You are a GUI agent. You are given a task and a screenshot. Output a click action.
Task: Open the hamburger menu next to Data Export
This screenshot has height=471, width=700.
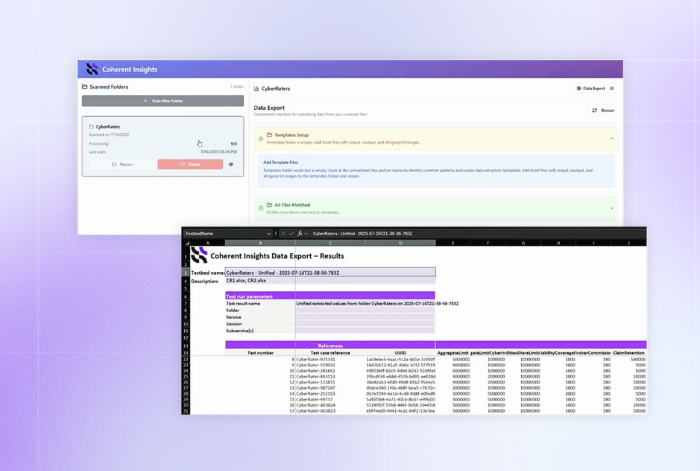pos(612,88)
